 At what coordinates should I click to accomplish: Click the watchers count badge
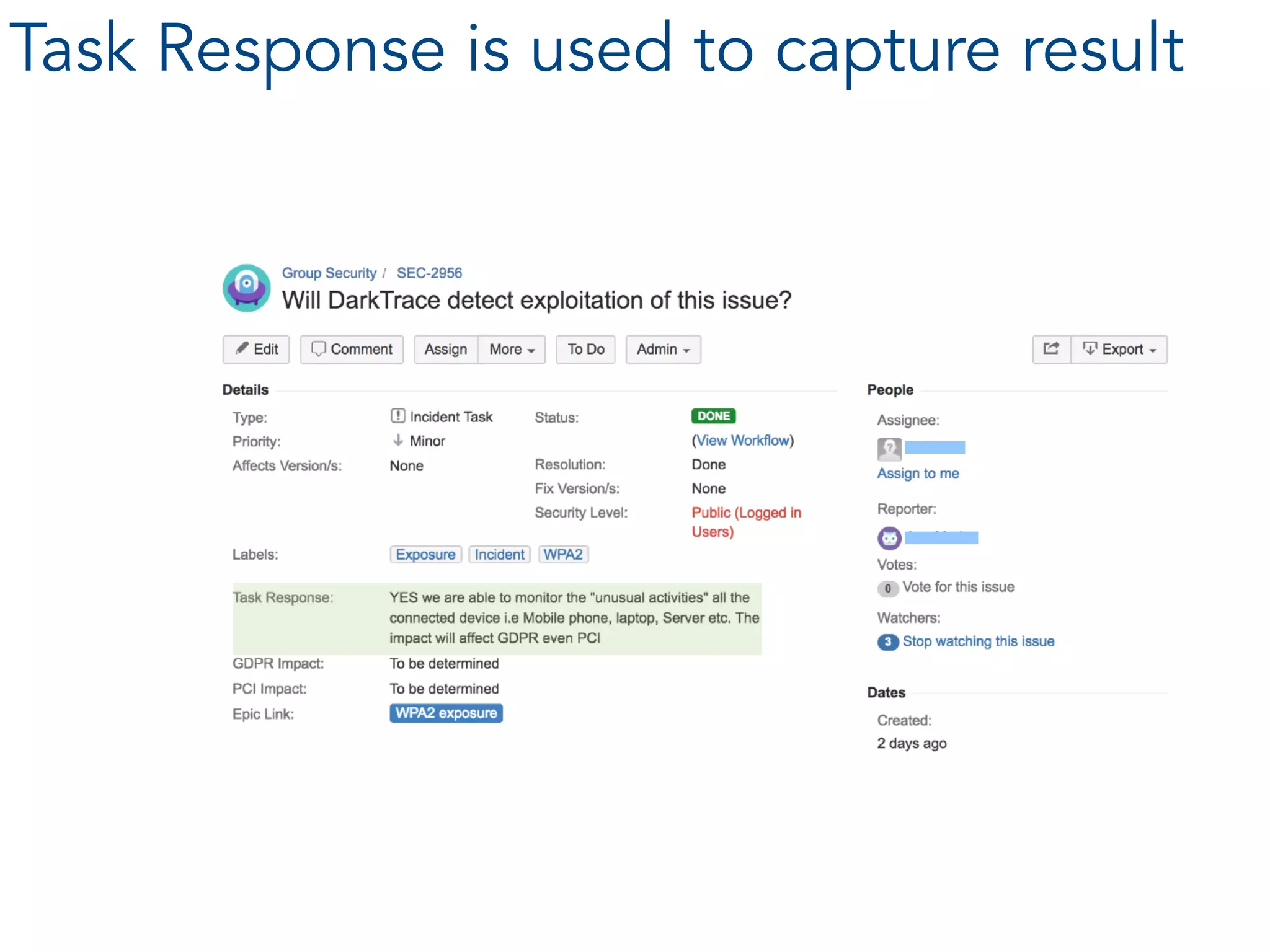(x=887, y=641)
